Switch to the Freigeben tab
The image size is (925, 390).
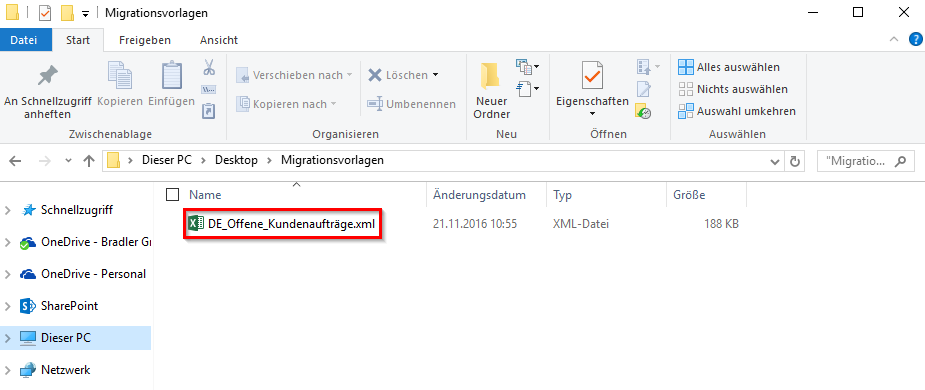point(145,40)
